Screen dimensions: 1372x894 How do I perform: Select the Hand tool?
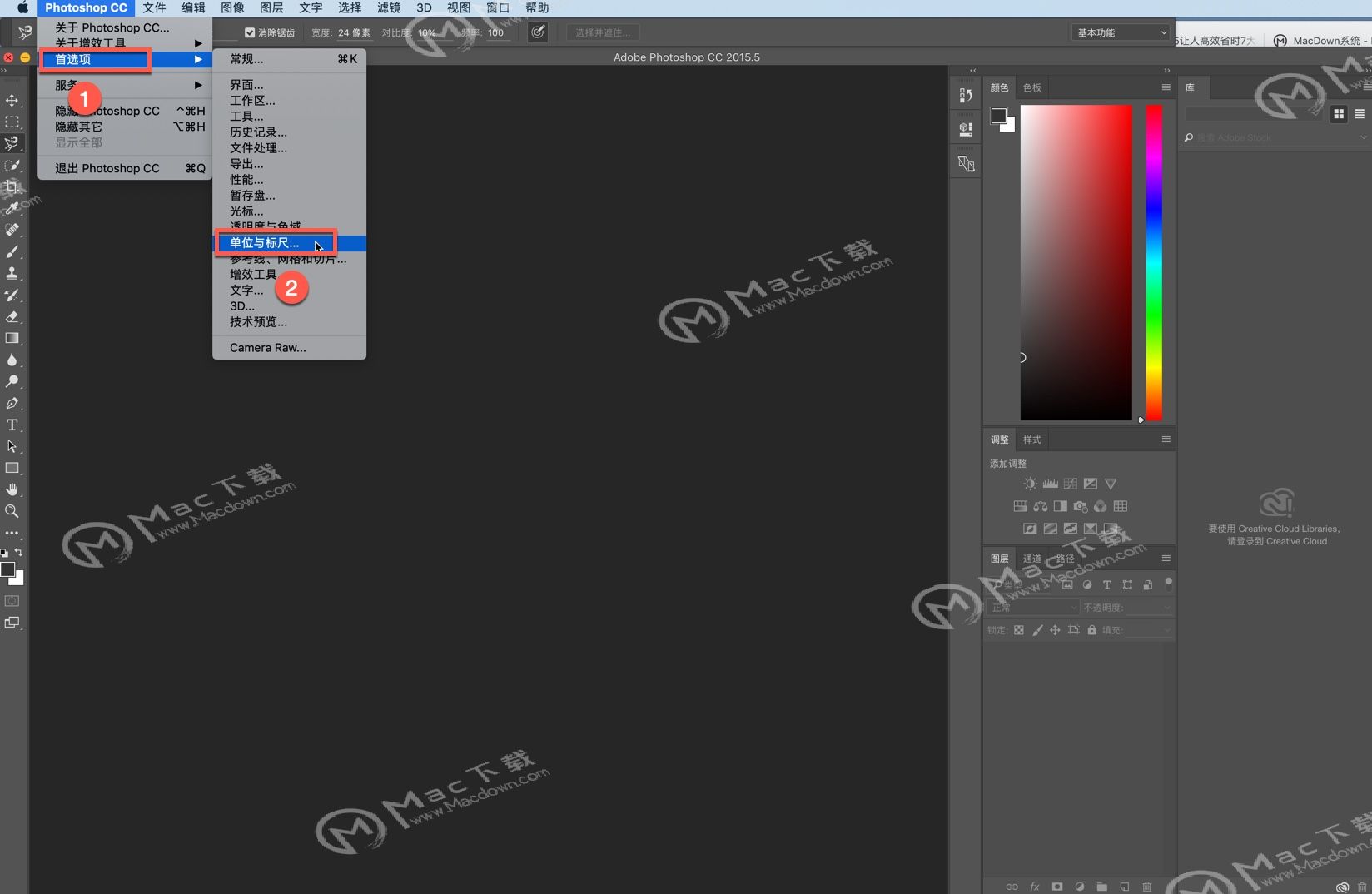(x=12, y=489)
